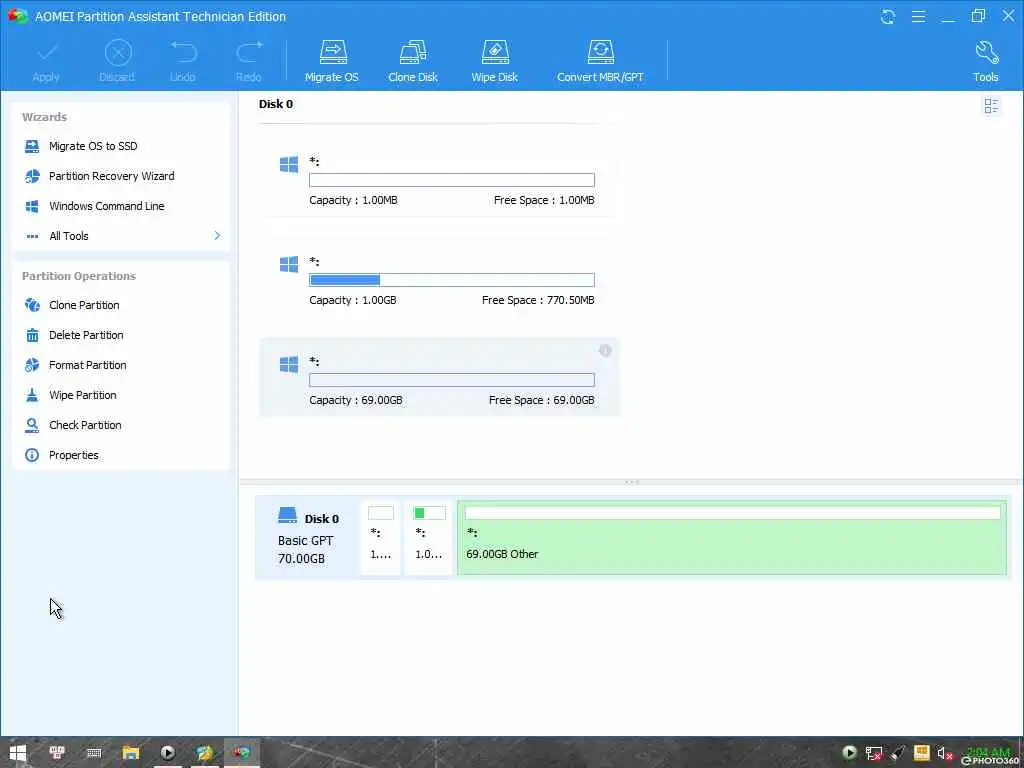Click the Delete Partition trash icon
The width and height of the screenshot is (1024, 768).
pyautogui.click(x=32, y=335)
